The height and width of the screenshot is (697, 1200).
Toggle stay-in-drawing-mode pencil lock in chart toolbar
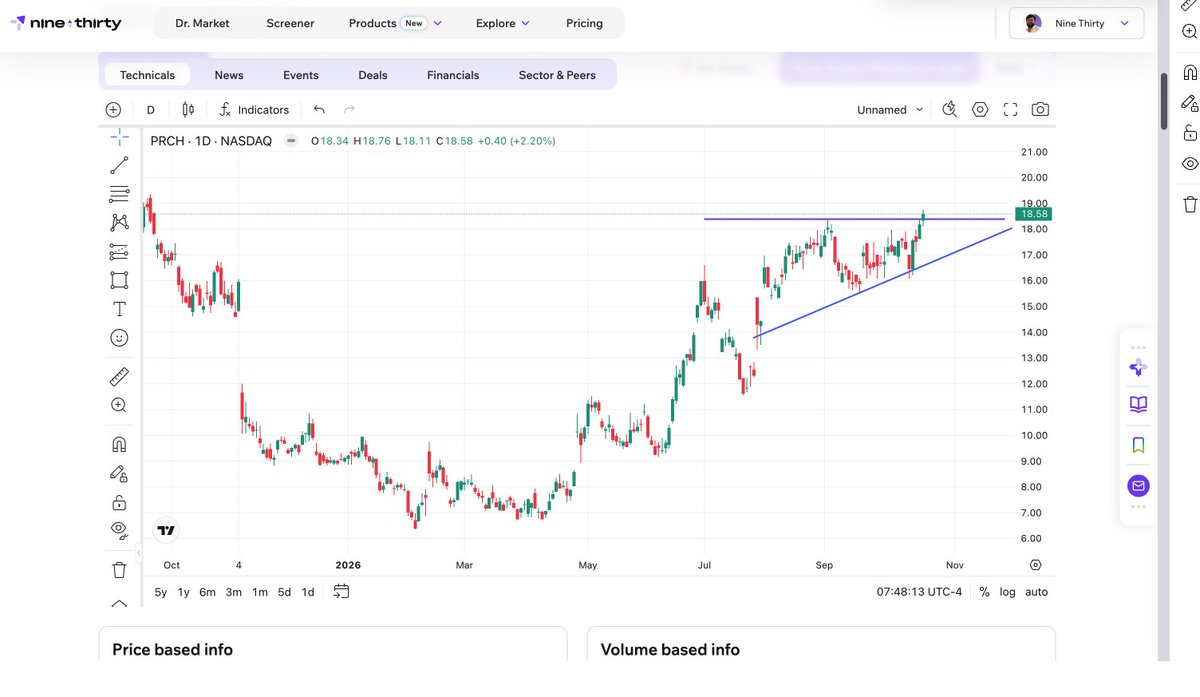coord(119,473)
